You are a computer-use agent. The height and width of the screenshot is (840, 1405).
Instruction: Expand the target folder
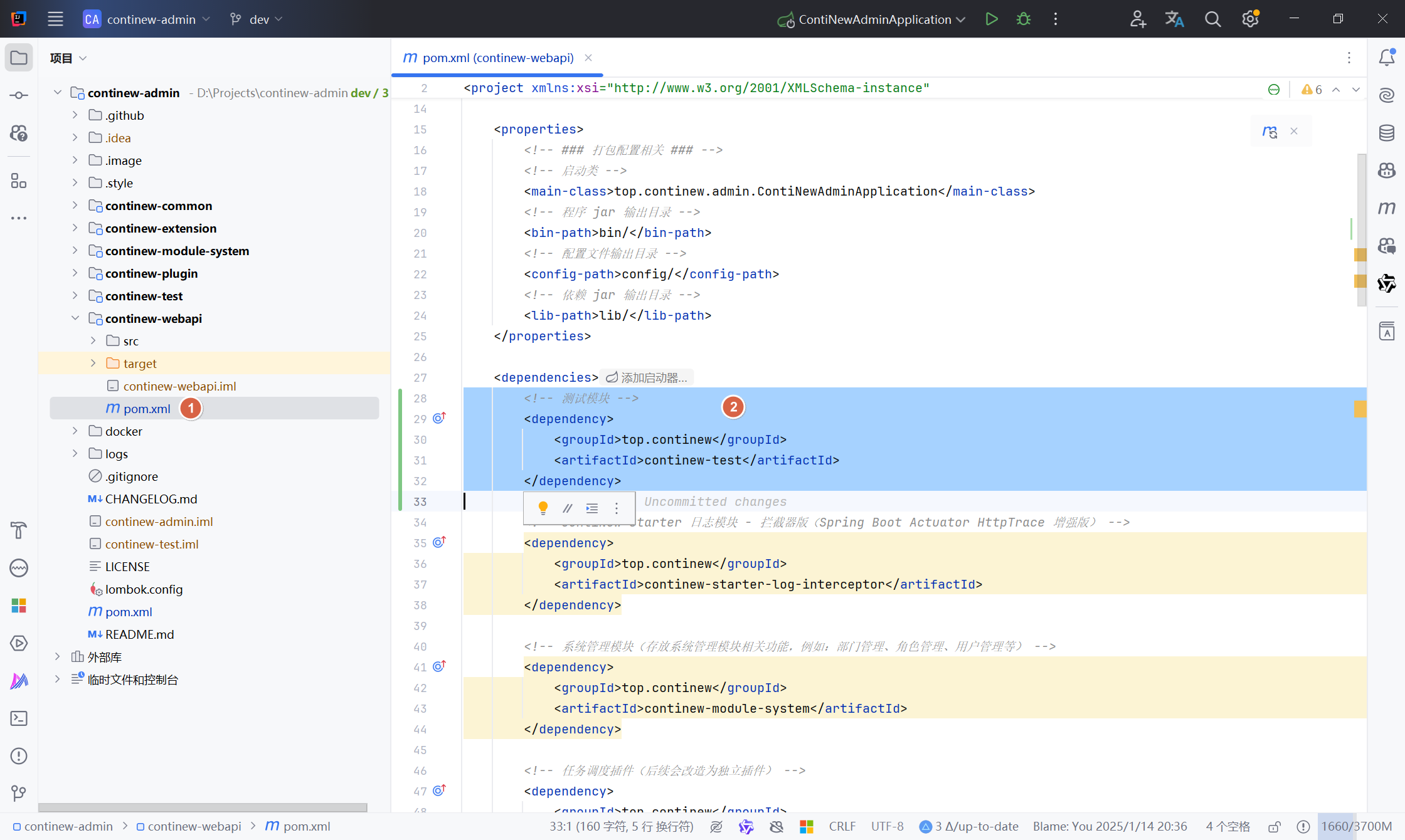pos(93,363)
